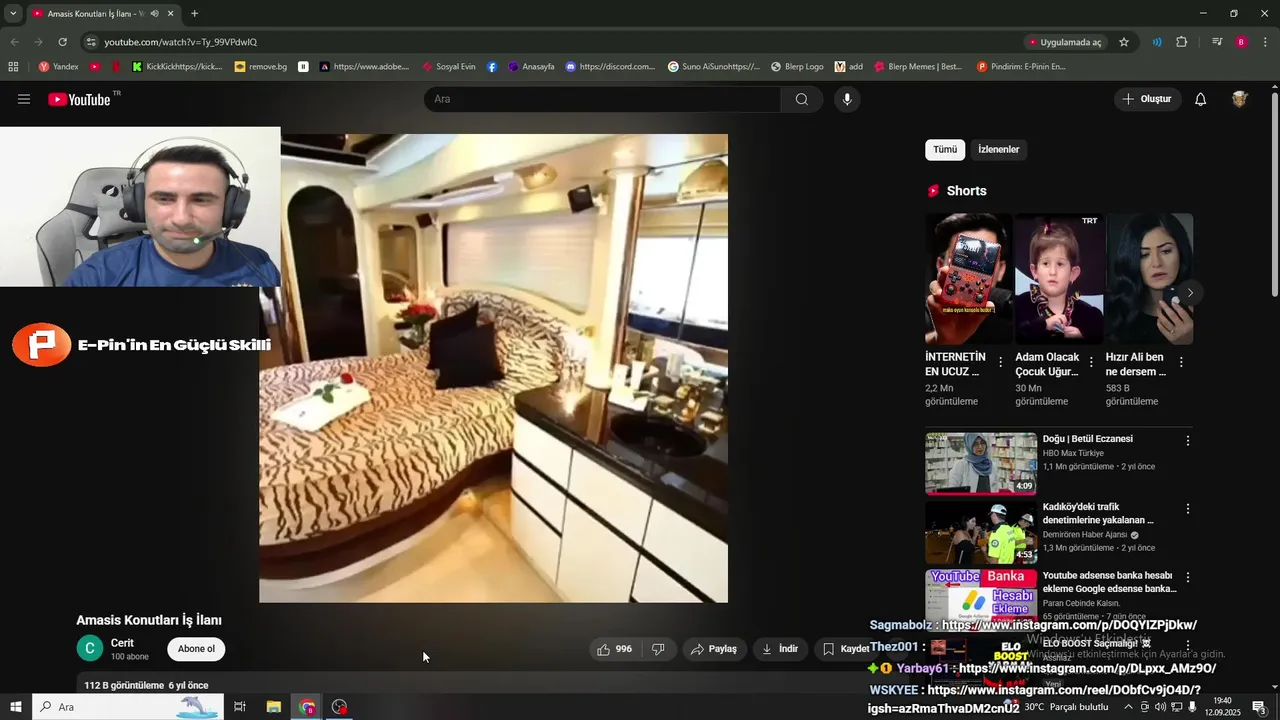Screen dimensions: 1280x720
Task: Click the Paylaş share button
Action: [x=714, y=649]
